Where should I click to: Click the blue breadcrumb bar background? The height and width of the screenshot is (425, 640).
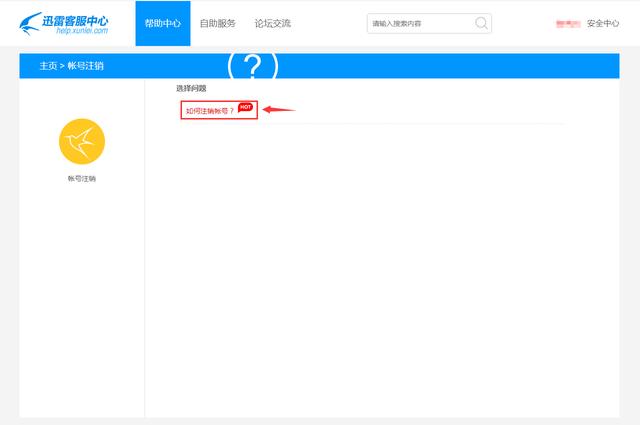click(x=450, y=66)
